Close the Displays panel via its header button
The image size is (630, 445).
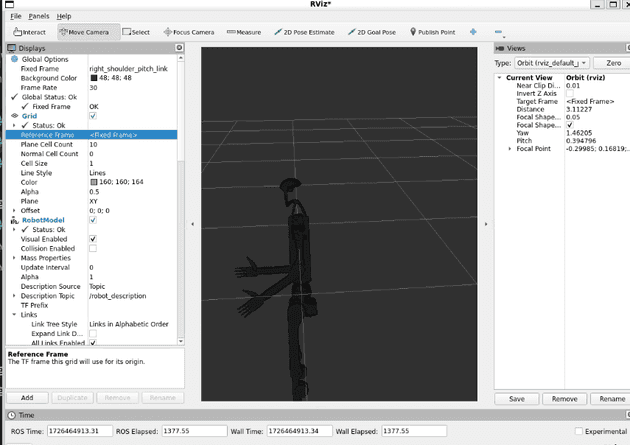179,48
